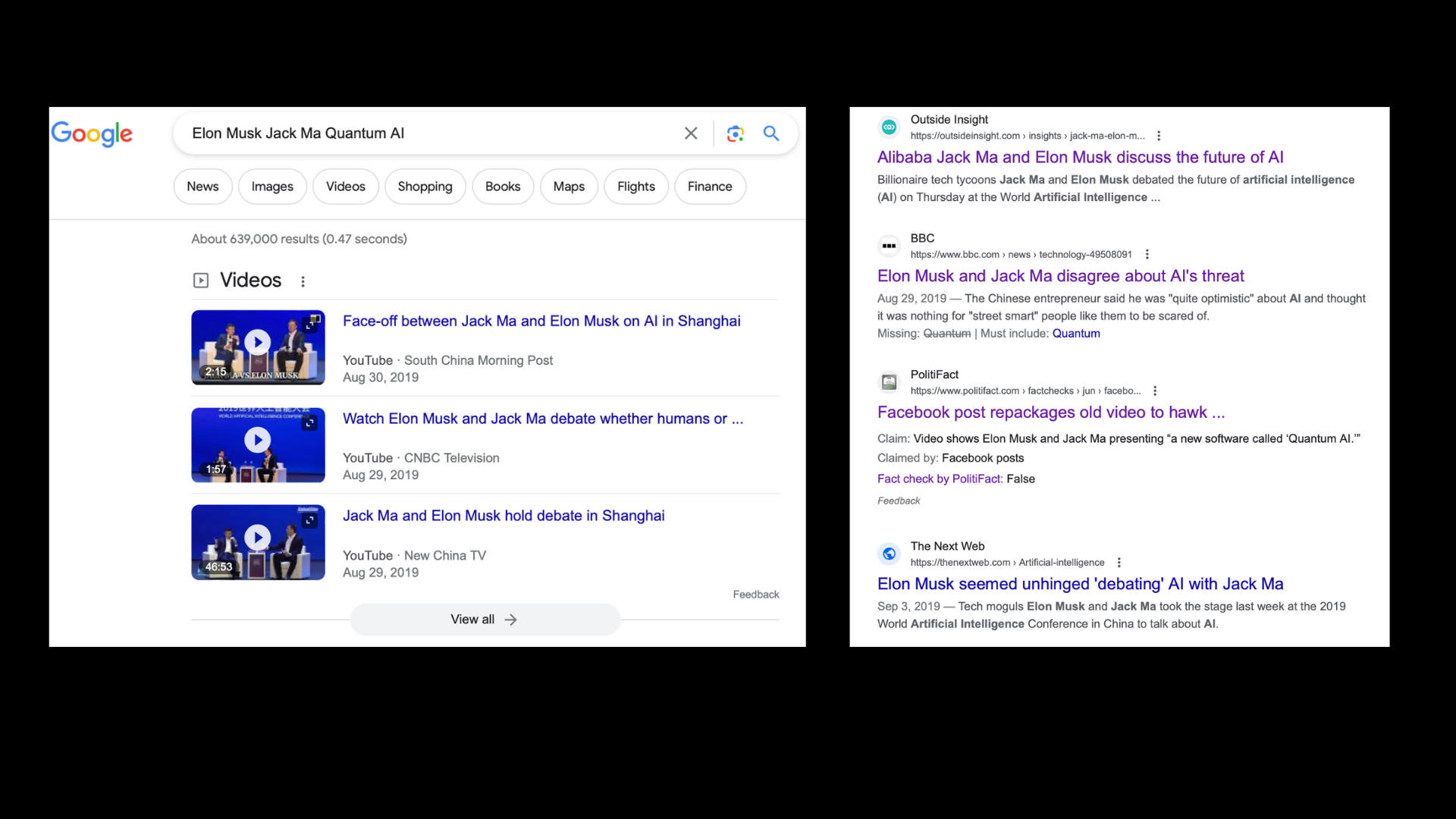Expand preview icon on CNBC video thumbnail
This screenshot has width=1456, height=819.
[x=310, y=422]
